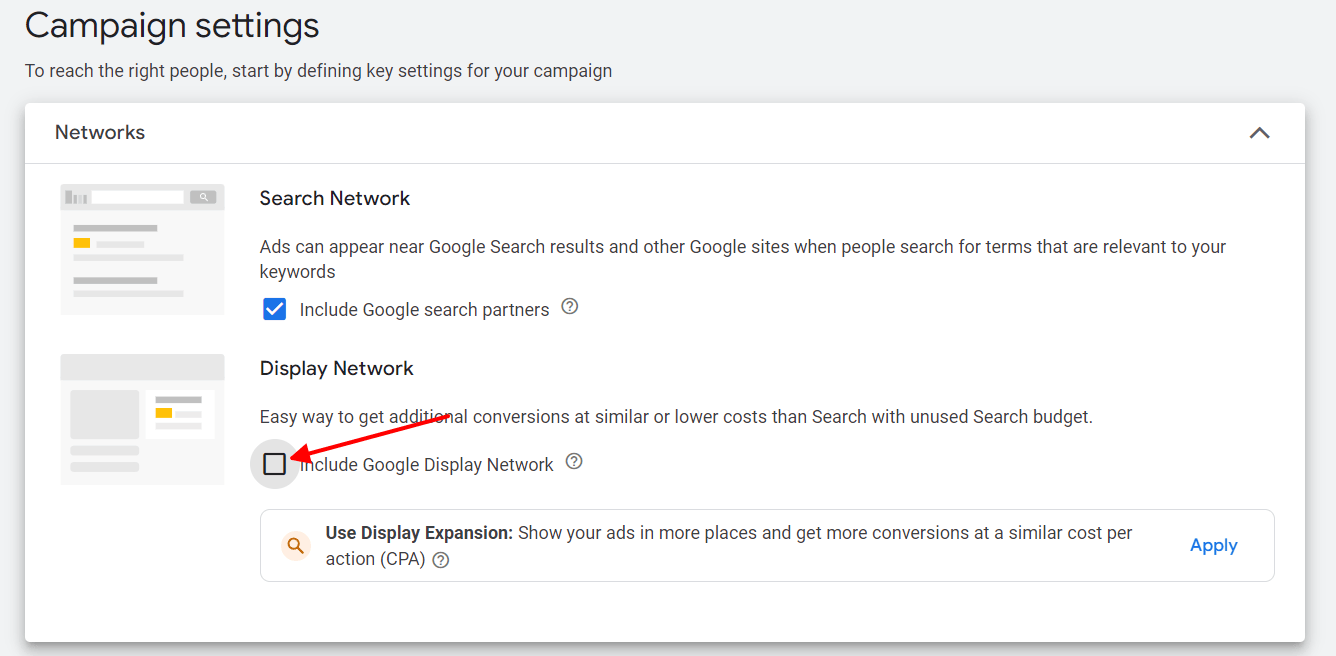Apply the Display Expansion recommendation
This screenshot has width=1336, height=656.
point(1213,545)
